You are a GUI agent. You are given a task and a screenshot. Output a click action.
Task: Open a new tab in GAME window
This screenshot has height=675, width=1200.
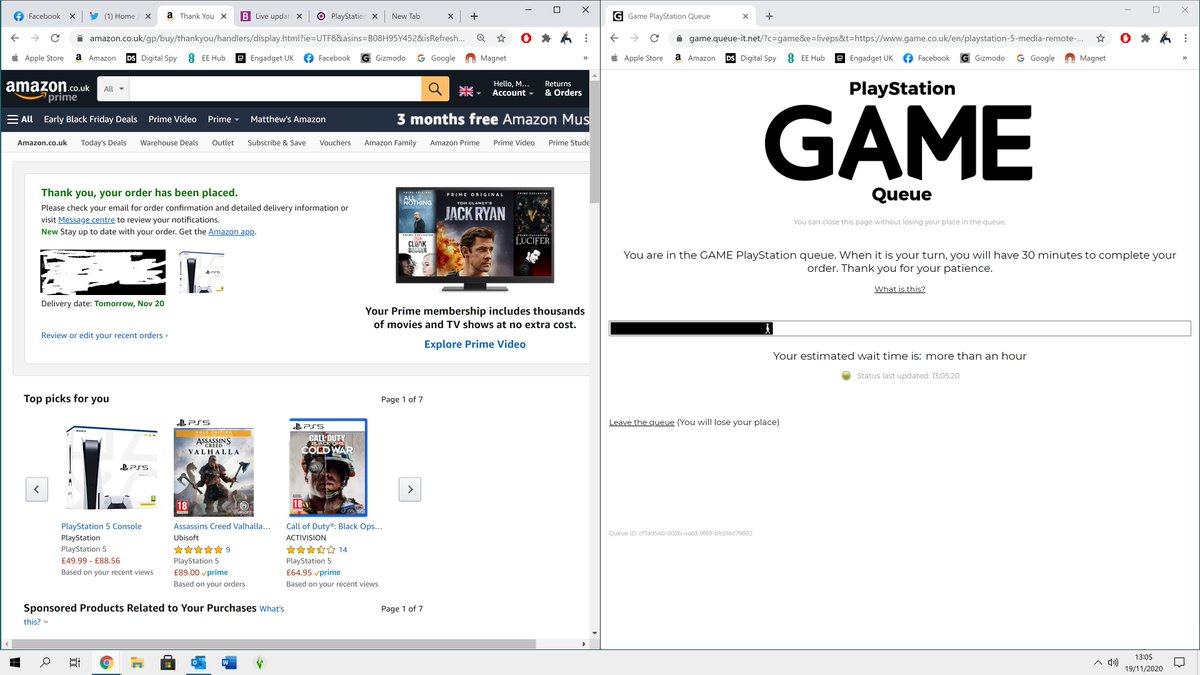[769, 16]
